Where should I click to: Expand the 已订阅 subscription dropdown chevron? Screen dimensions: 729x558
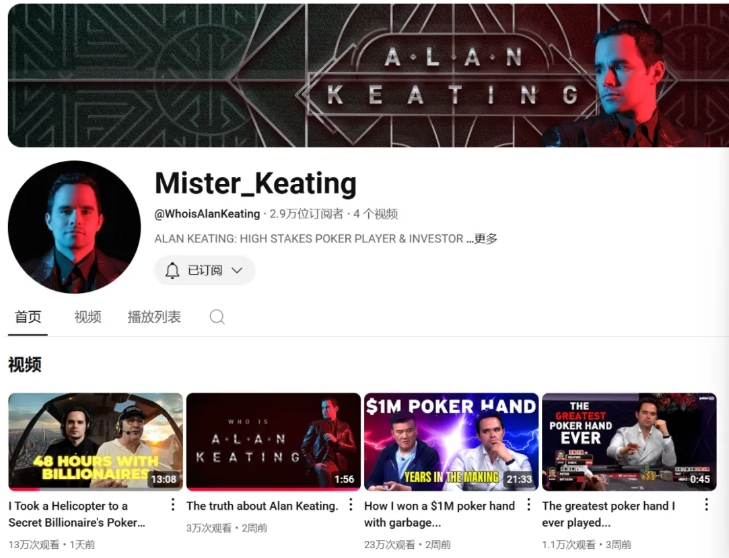click(237, 270)
